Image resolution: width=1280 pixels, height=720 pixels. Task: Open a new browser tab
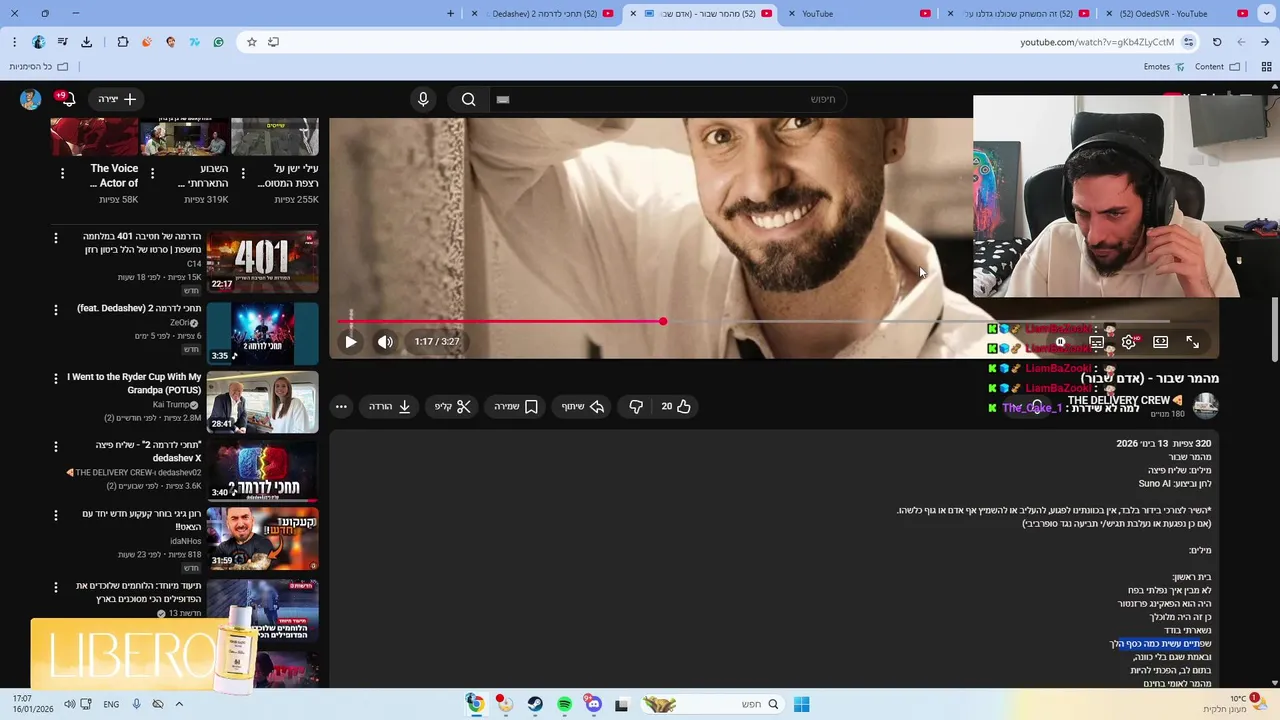coord(450,14)
